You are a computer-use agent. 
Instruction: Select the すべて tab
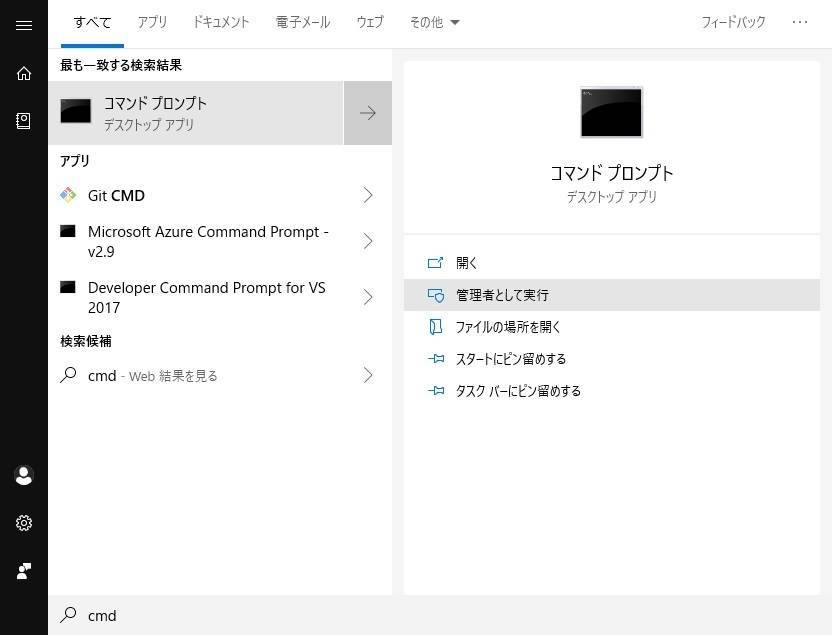point(92,22)
